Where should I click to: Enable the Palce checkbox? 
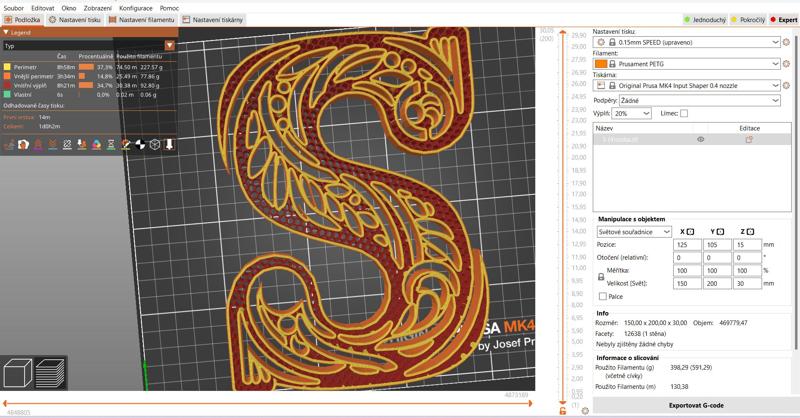coord(603,296)
